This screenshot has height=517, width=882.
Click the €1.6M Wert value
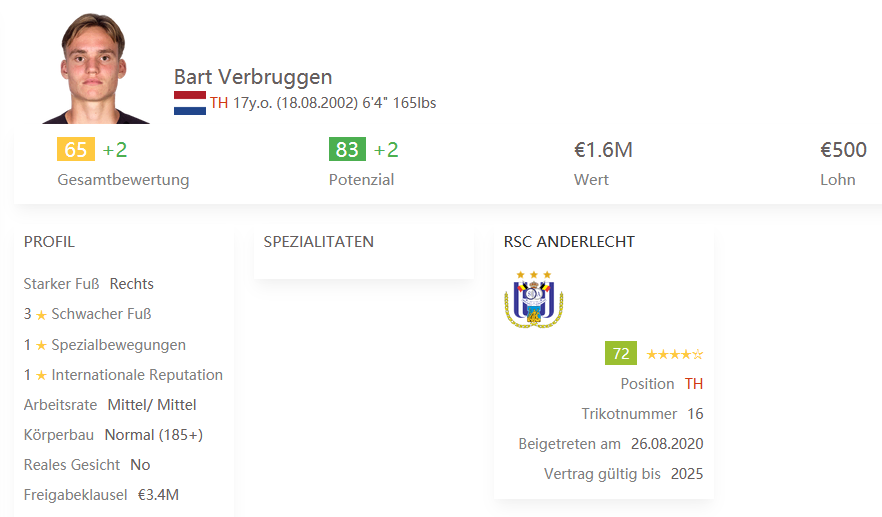pos(603,150)
